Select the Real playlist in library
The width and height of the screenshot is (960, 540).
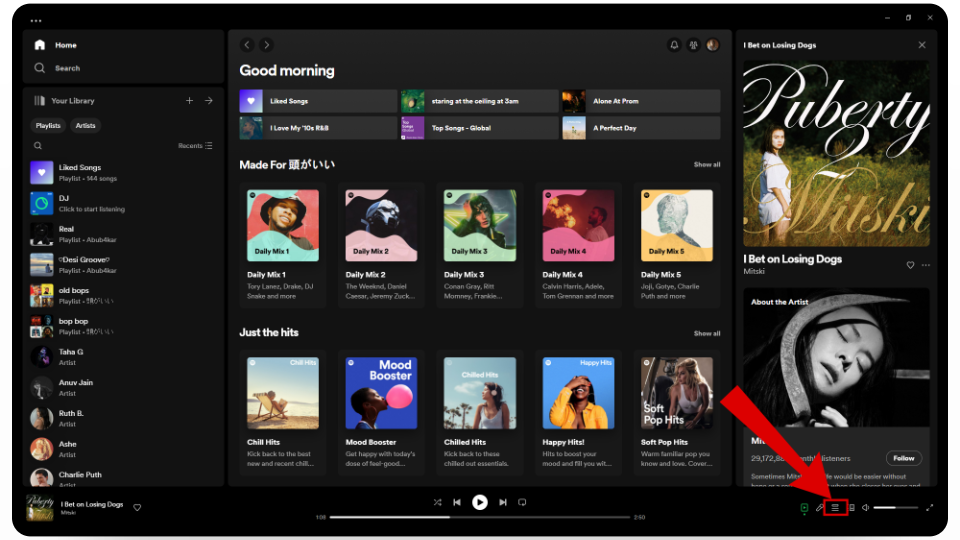point(122,234)
